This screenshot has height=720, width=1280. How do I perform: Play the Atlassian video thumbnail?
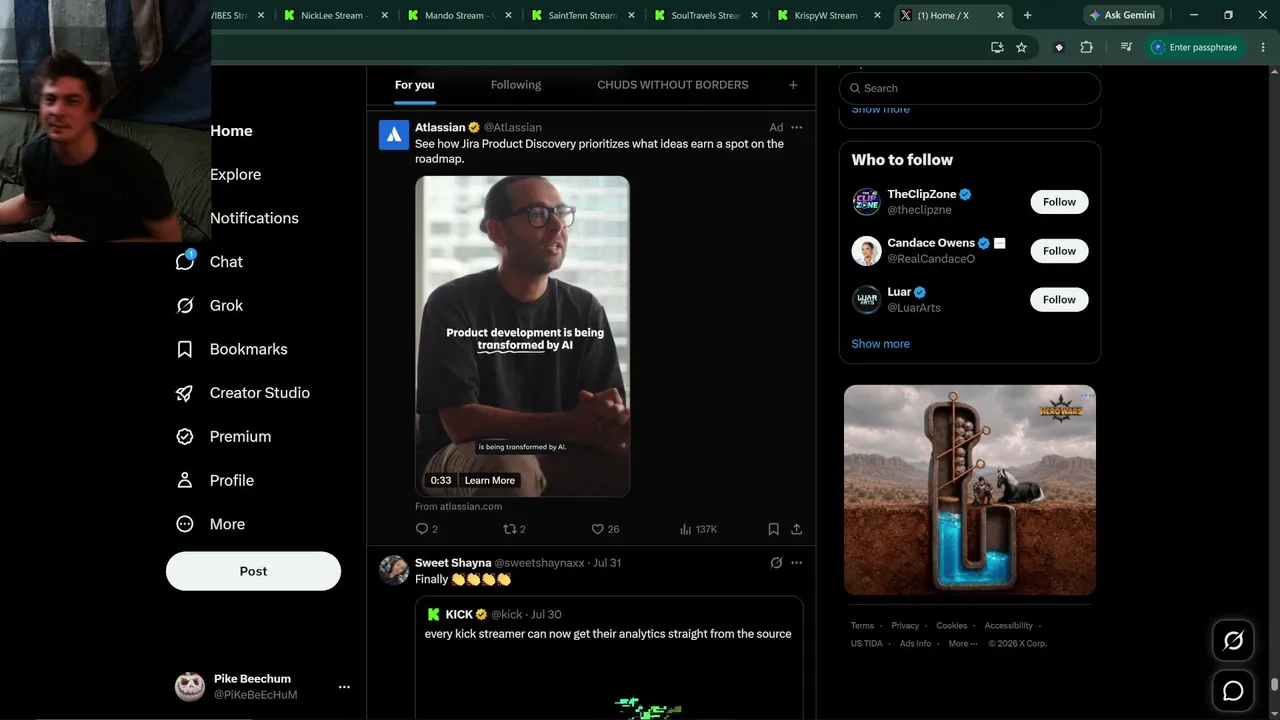(x=522, y=336)
